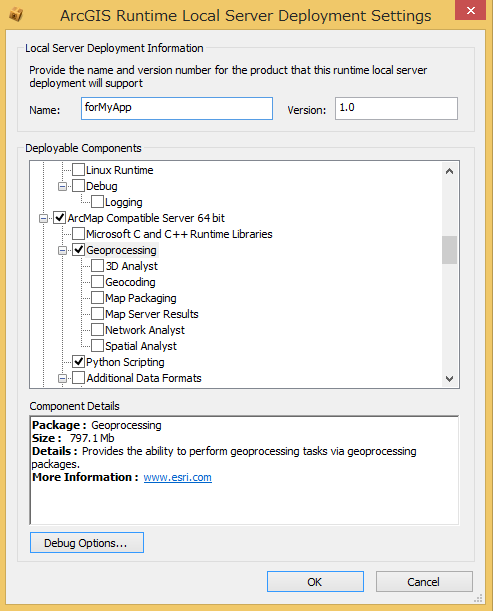Collapse ArcMap Compatible Server 64 bit node

point(43,218)
